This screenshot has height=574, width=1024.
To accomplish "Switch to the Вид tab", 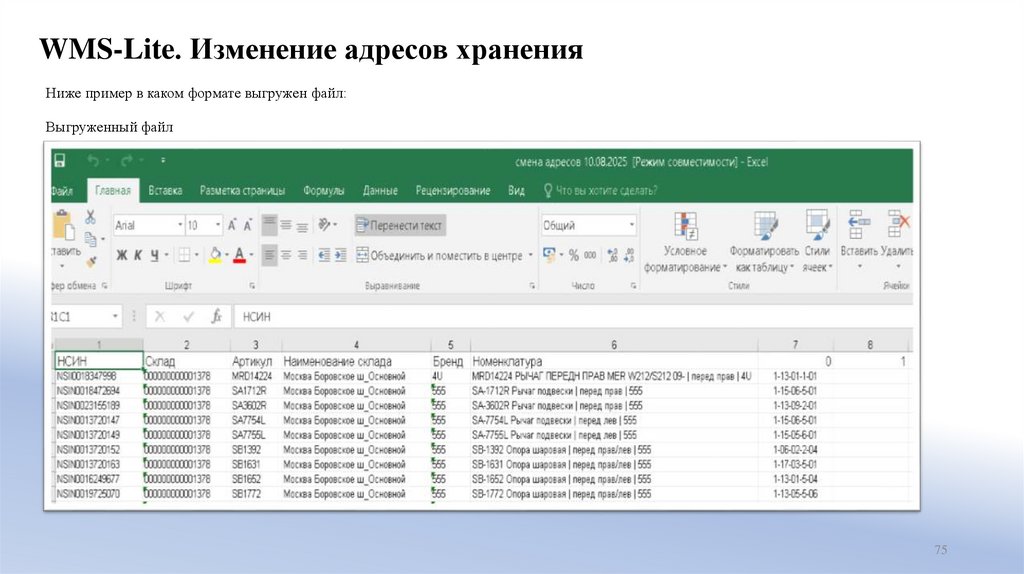I will point(516,191).
